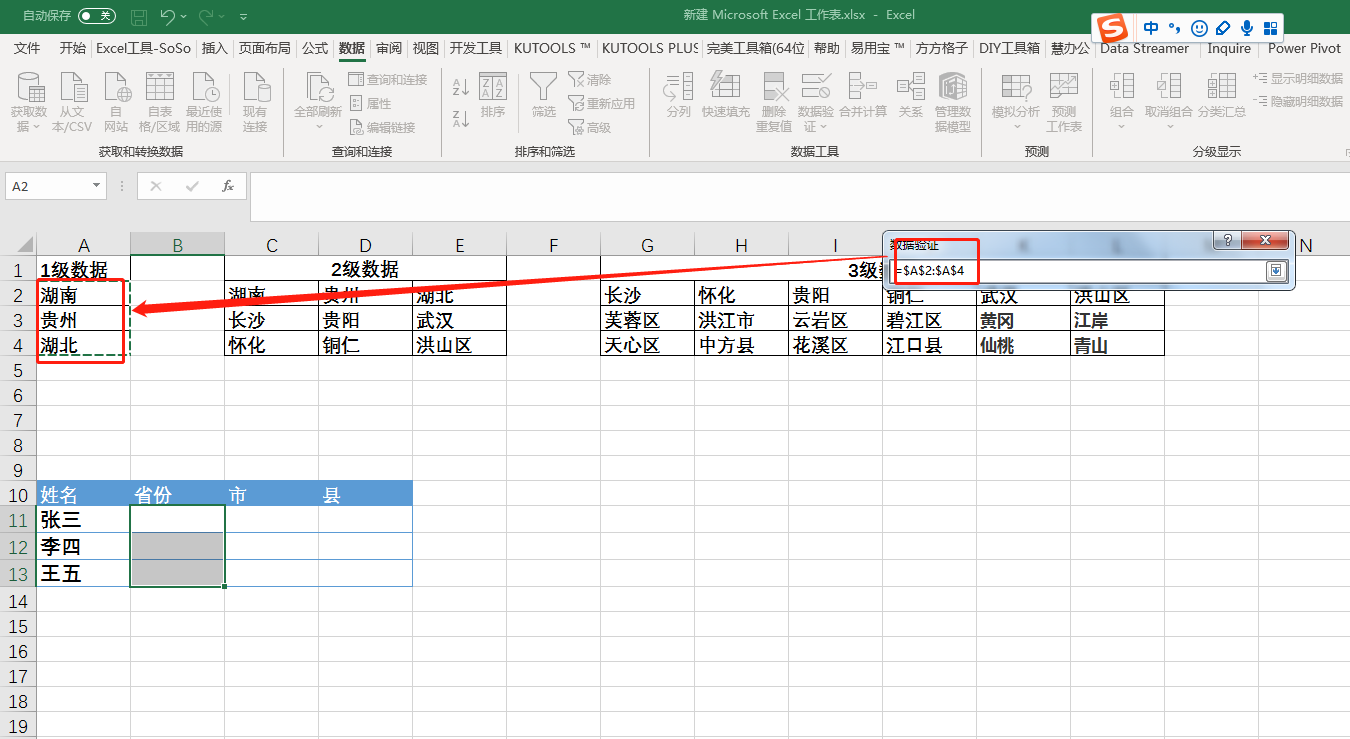Viewport: 1350px width, 739px height.
Task: Switch to the 审阅 ribbon tab
Action: [x=389, y=48]
